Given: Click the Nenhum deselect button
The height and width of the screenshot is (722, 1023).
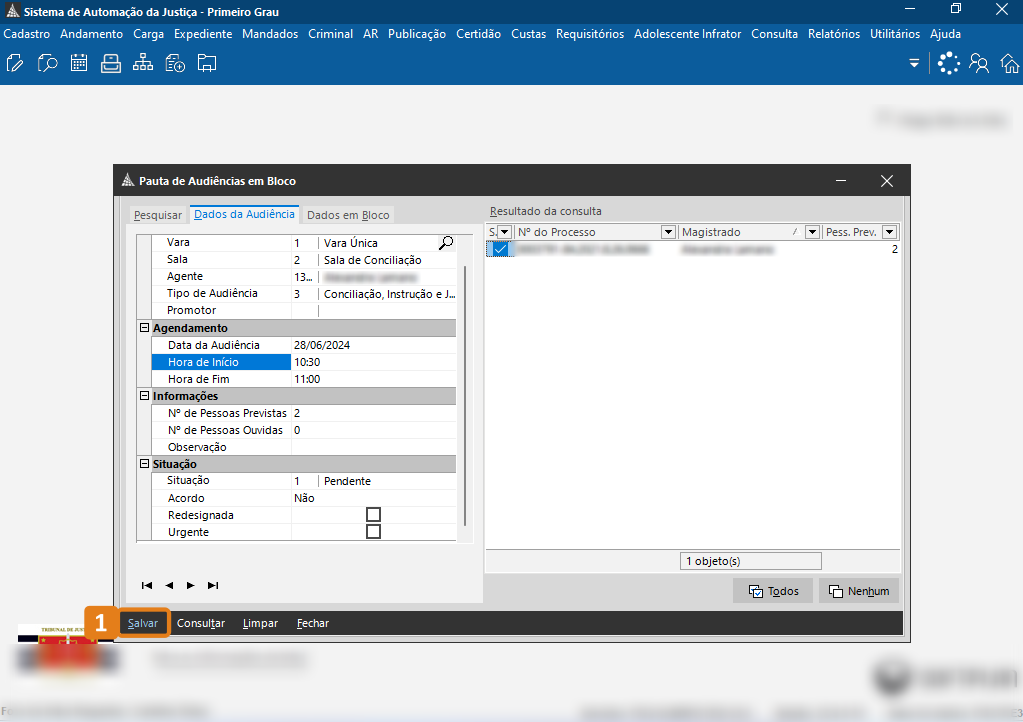Looking at the screenshot, I should [x=859, y=591].
